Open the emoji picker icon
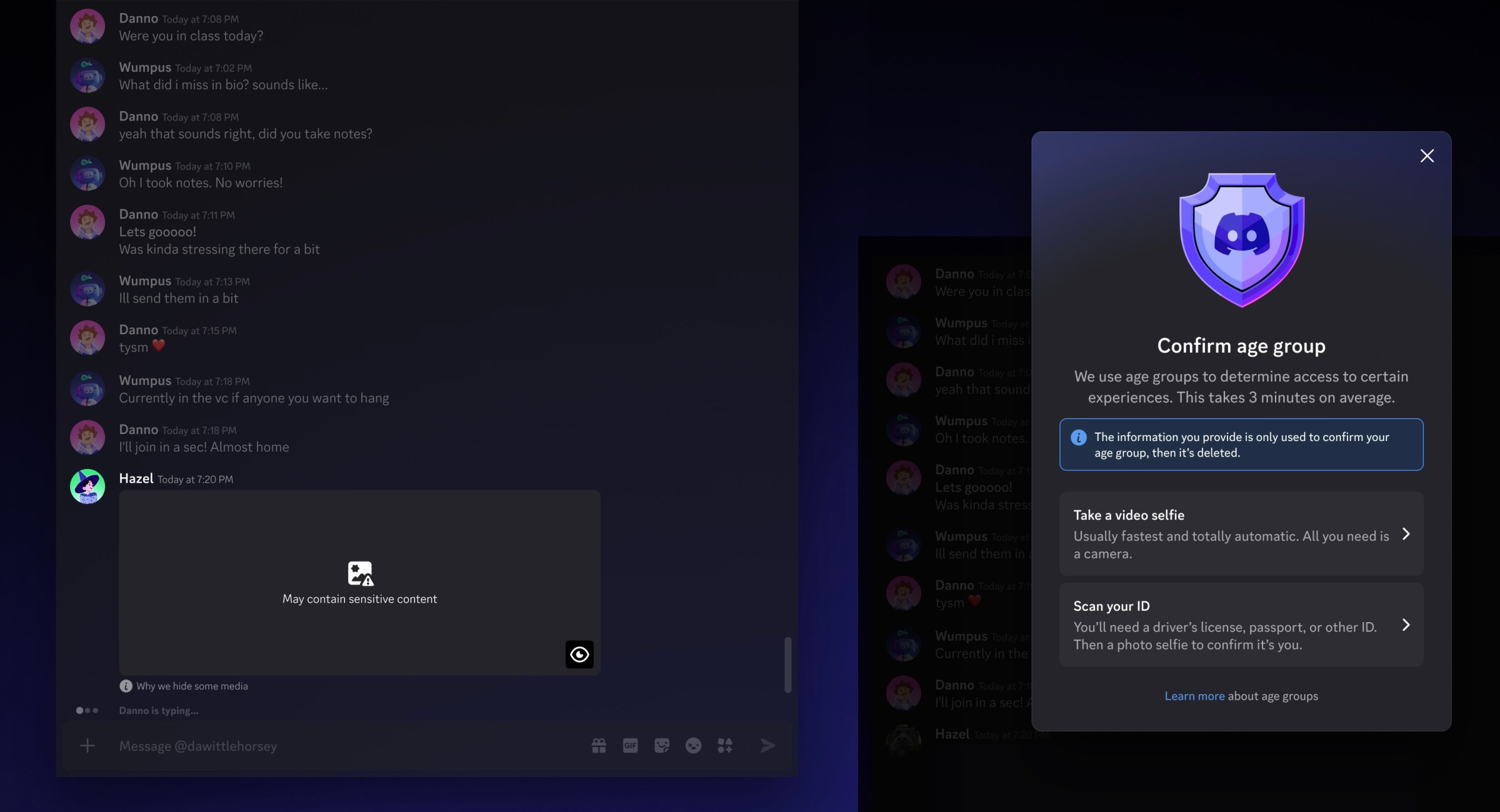1500x812 pixels. [x=693, y=745]
